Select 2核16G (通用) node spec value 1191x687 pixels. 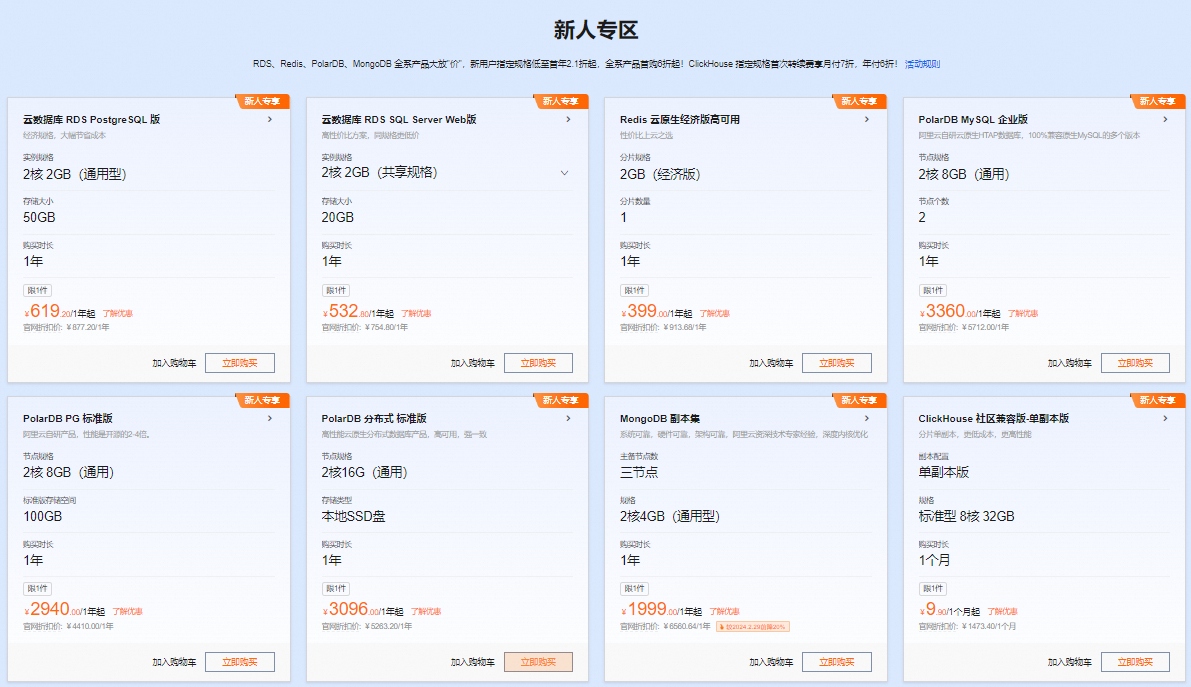tap(365, 472)
